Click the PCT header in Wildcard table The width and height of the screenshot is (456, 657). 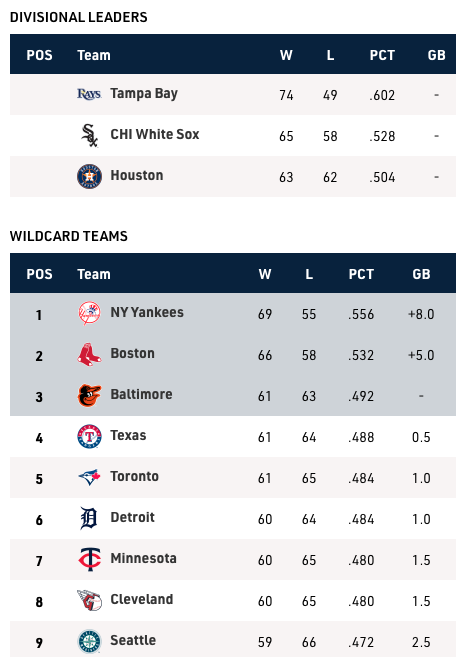(361, 274)
